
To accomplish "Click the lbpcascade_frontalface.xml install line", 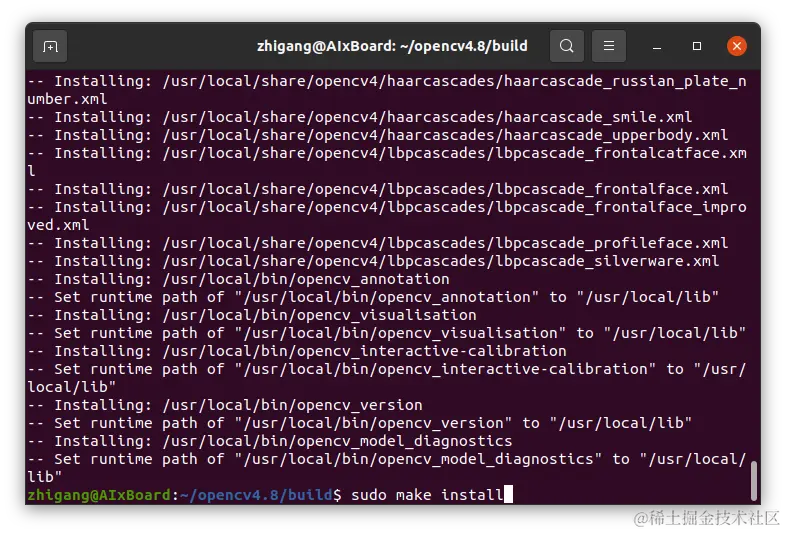I will [377, 190].
